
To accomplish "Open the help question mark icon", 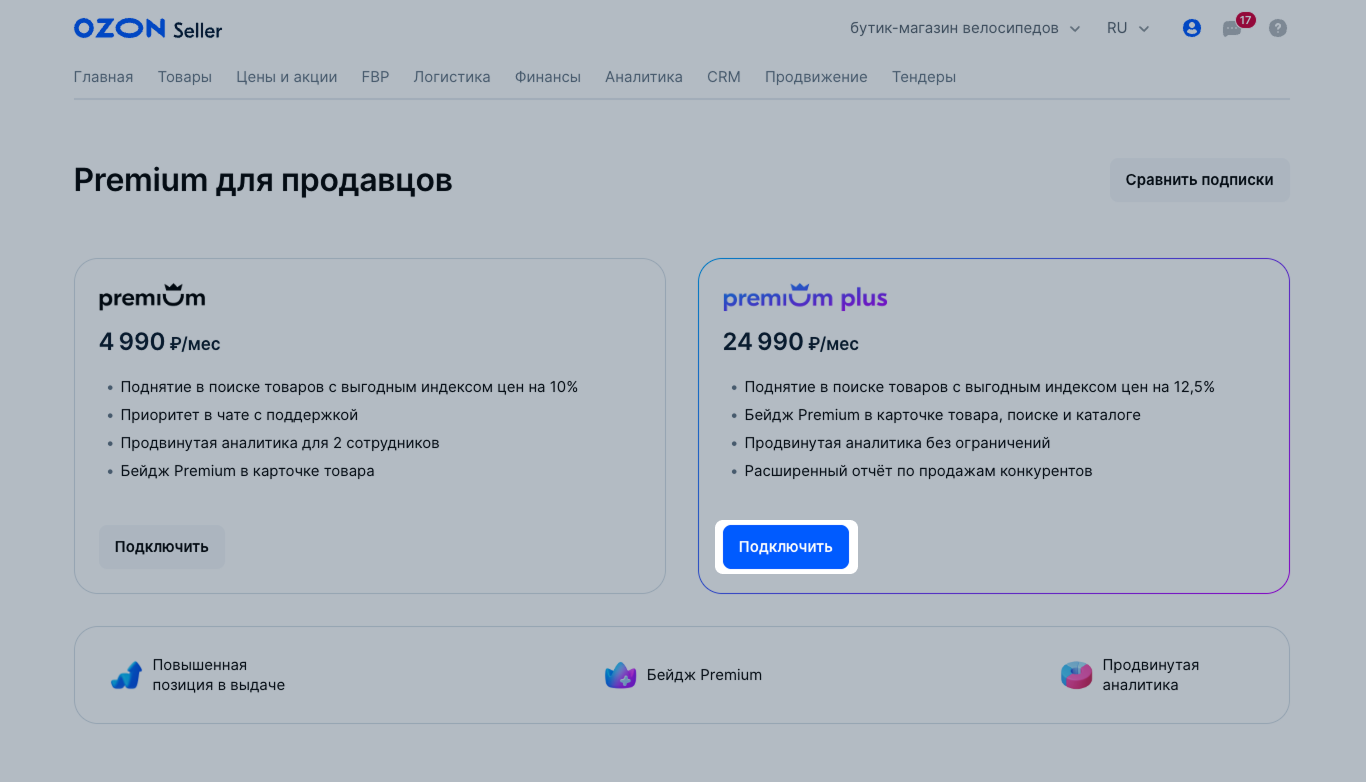I will [x=1278, y=28].
